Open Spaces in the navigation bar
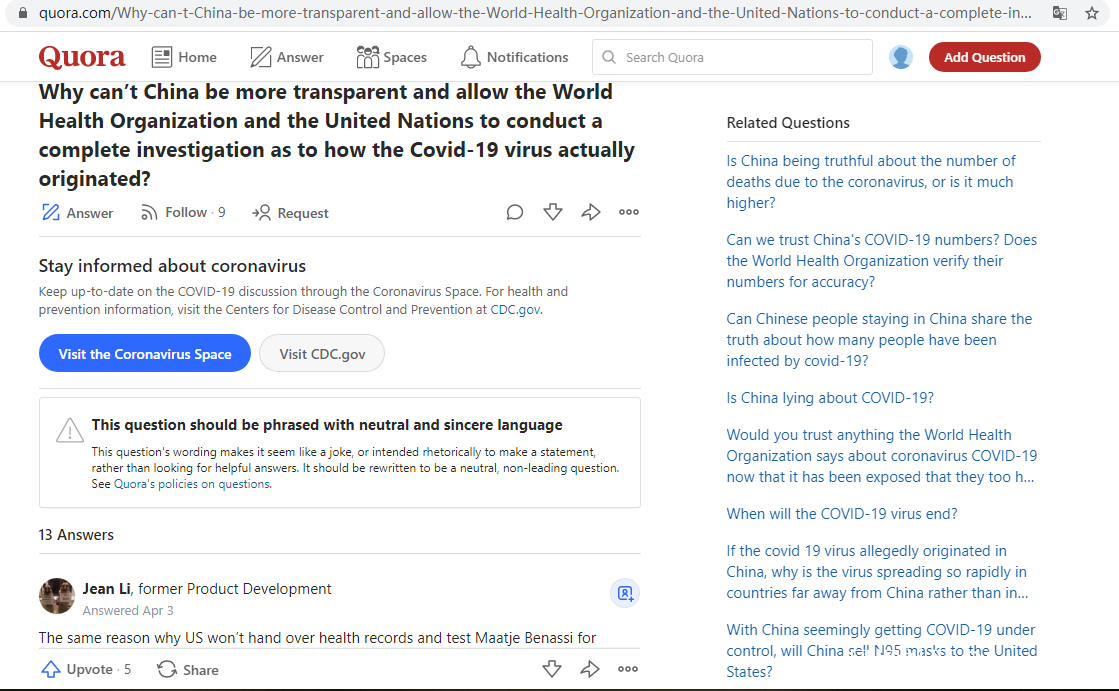The height and width of the screenshot is (691, 1119). (391, 57)
